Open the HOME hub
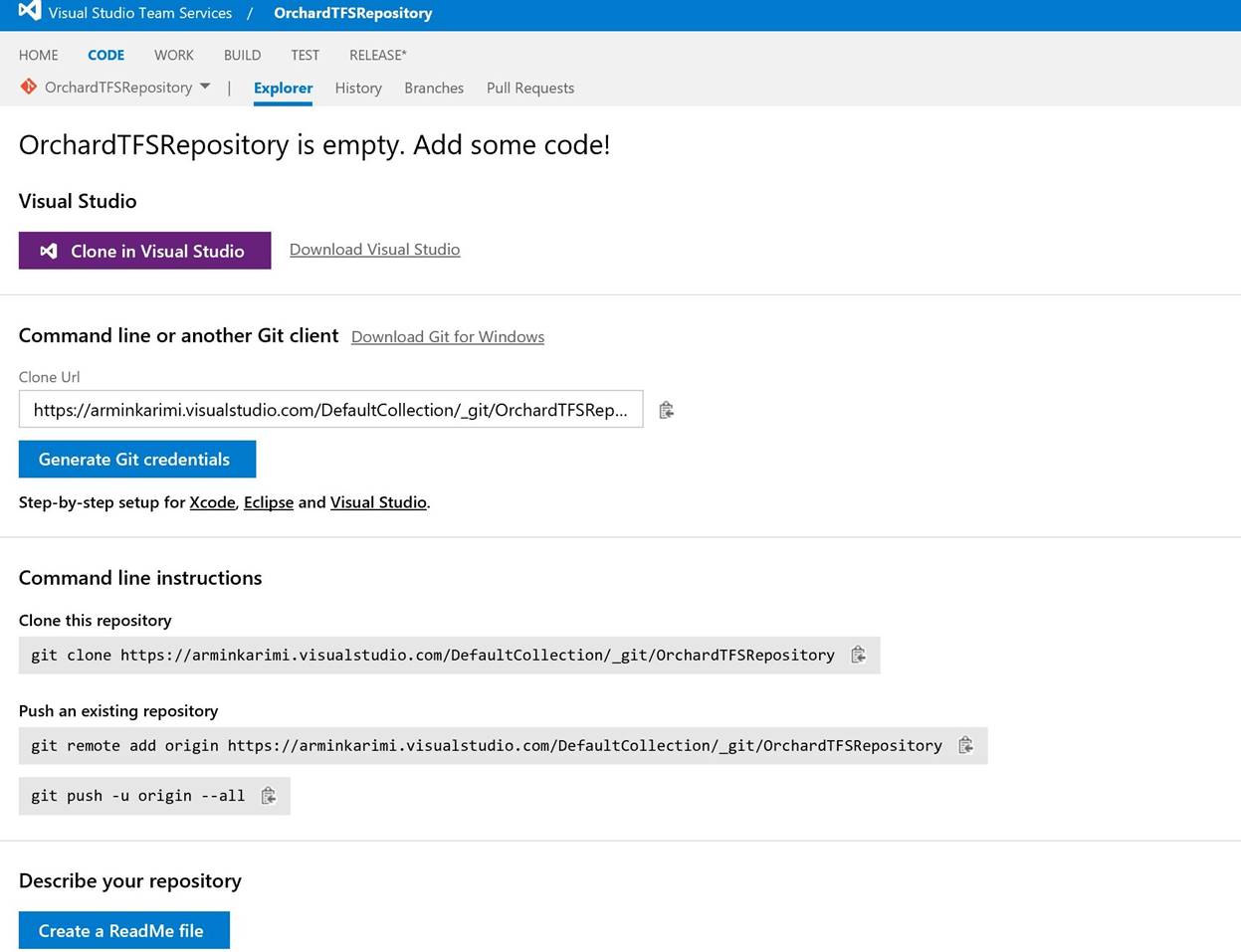The height and width of the screenshot is (952, 1241). click(39, 55)
